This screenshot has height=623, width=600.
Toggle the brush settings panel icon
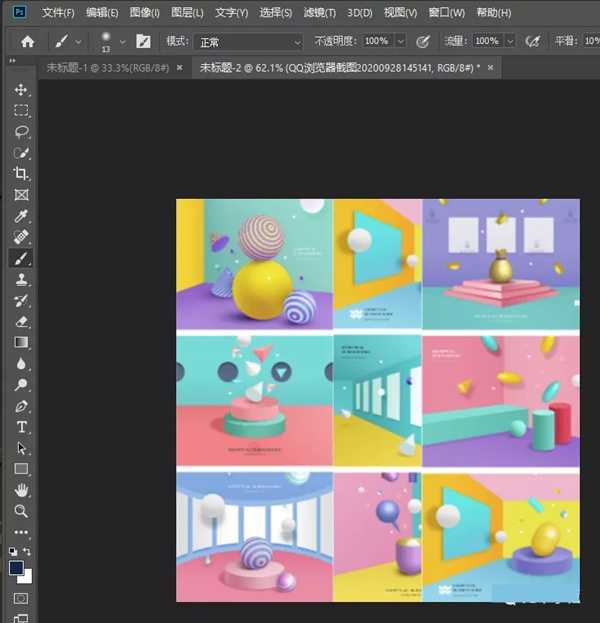click(x=144, y=41)
